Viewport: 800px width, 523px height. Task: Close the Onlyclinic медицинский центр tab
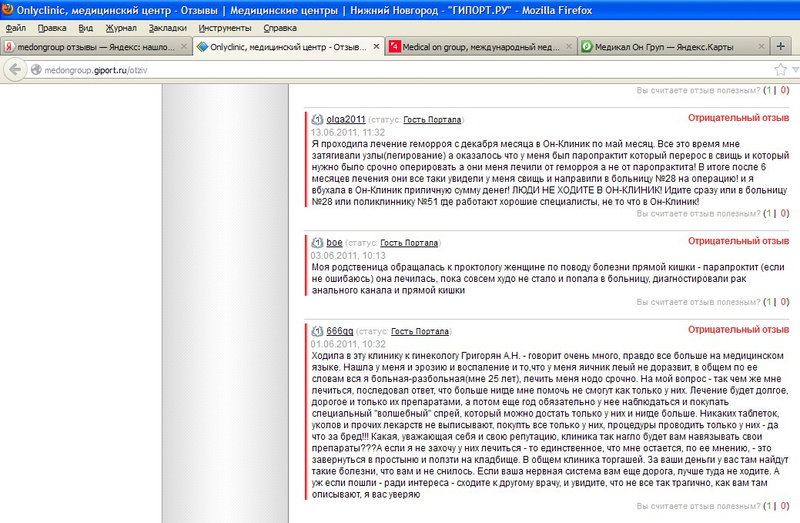pyautogui.click(x=377, y=46)
